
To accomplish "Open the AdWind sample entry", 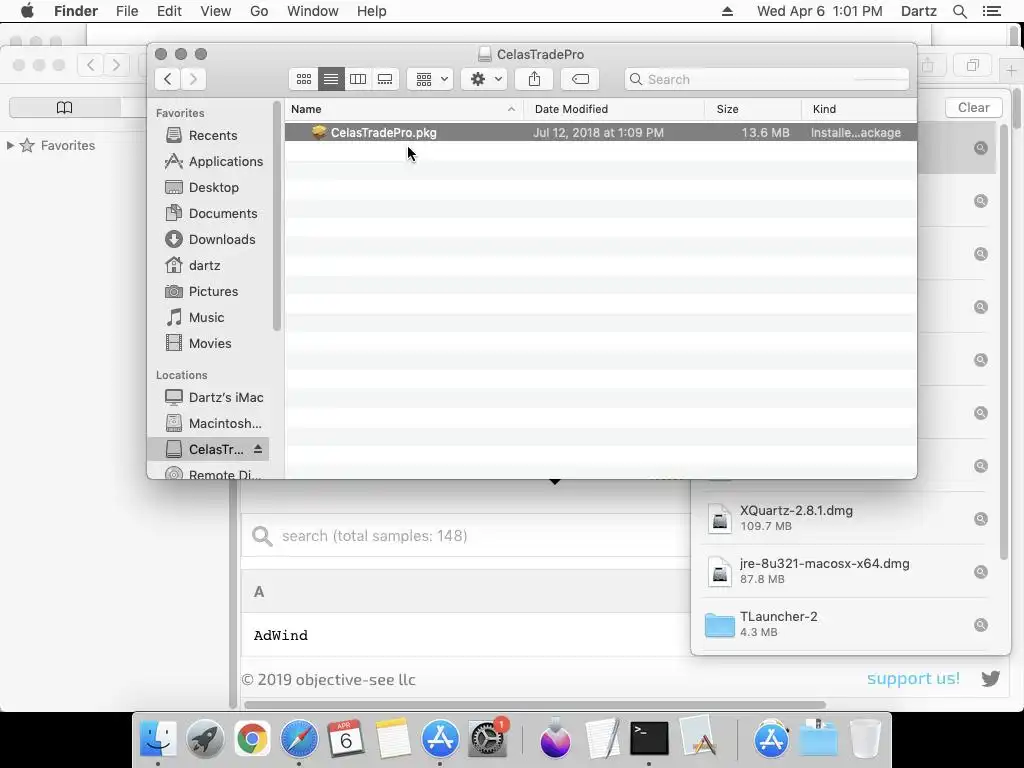I will click(x=281, y=635).
